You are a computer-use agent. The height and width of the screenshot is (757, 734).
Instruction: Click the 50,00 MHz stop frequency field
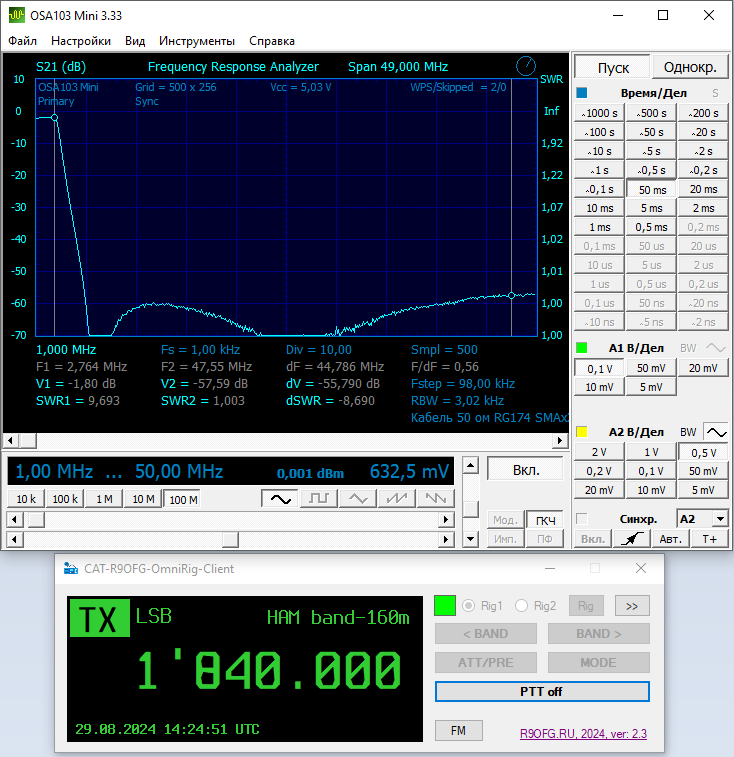point(179,471)
